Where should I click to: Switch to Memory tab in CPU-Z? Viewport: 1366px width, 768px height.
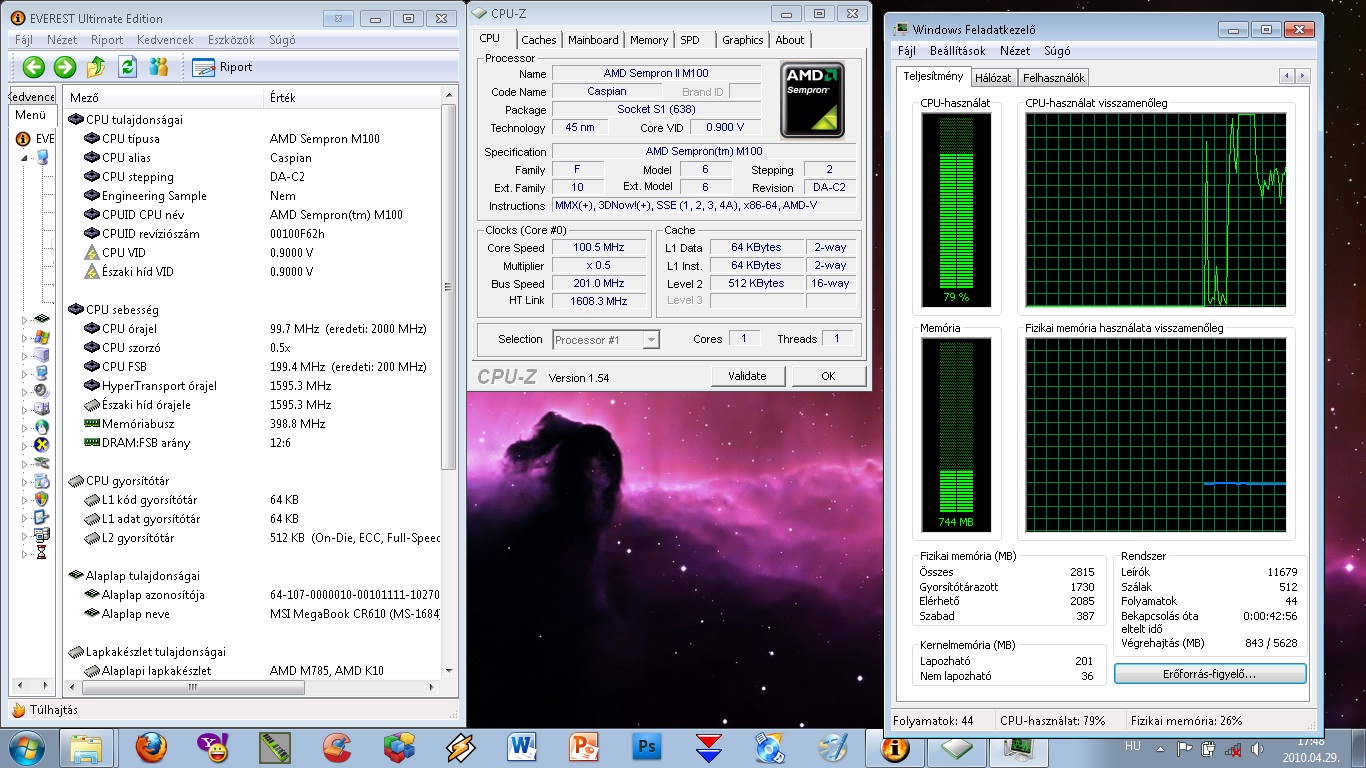pos(649,40)
